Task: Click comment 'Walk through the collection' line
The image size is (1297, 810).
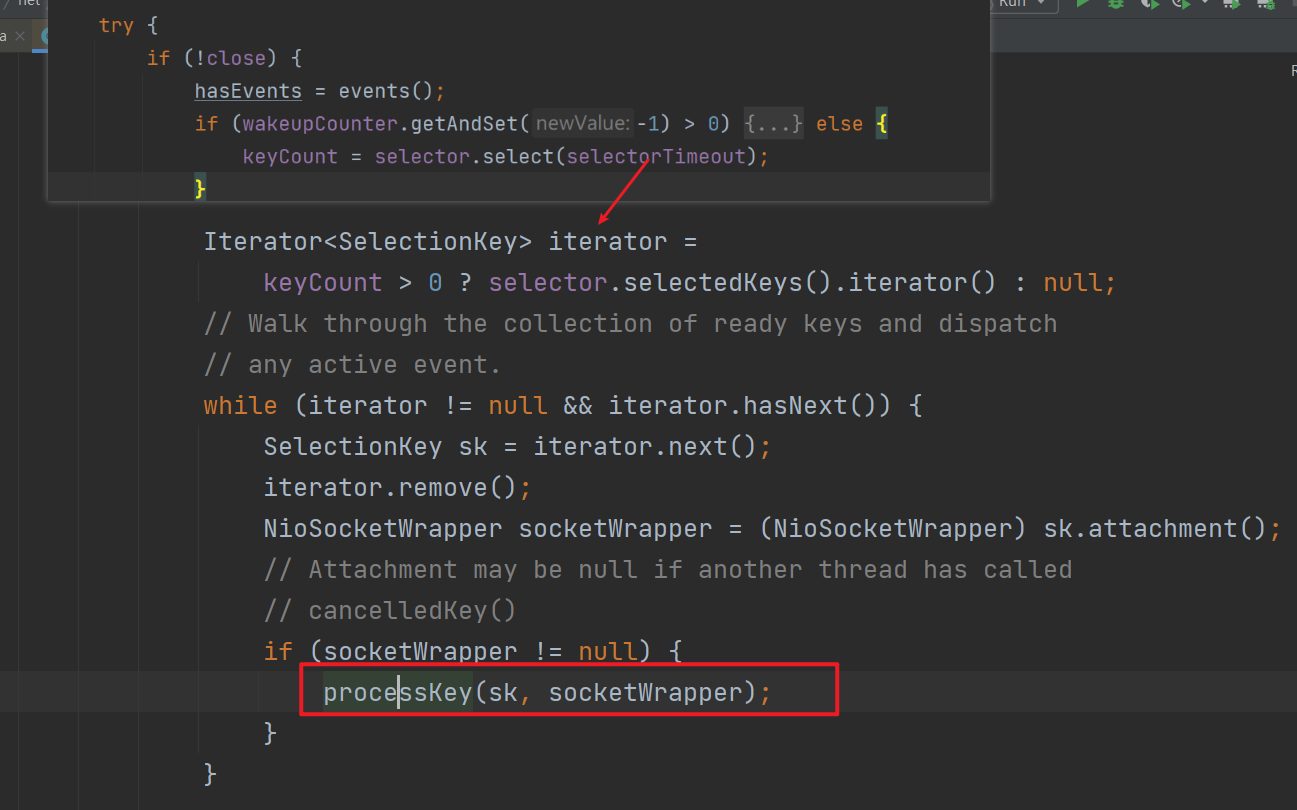Action: 630,324
